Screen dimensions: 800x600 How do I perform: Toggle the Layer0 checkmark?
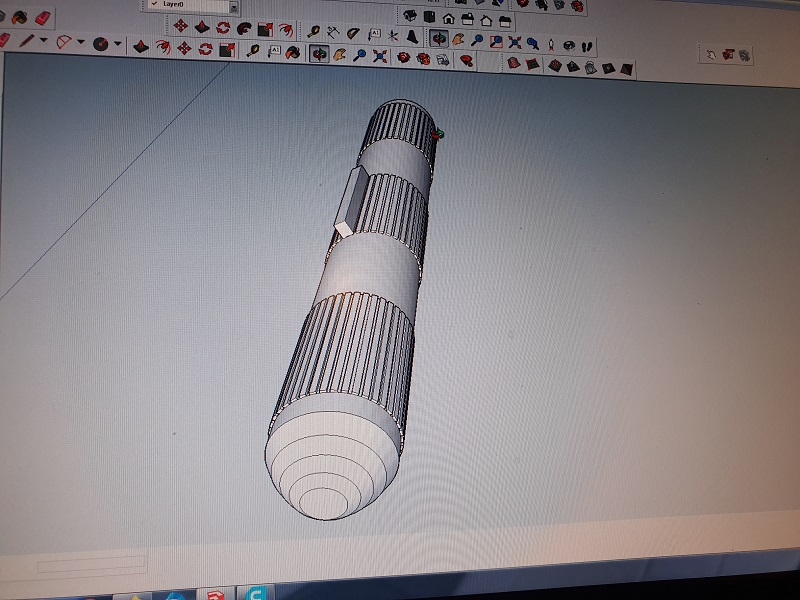(153, 4)
